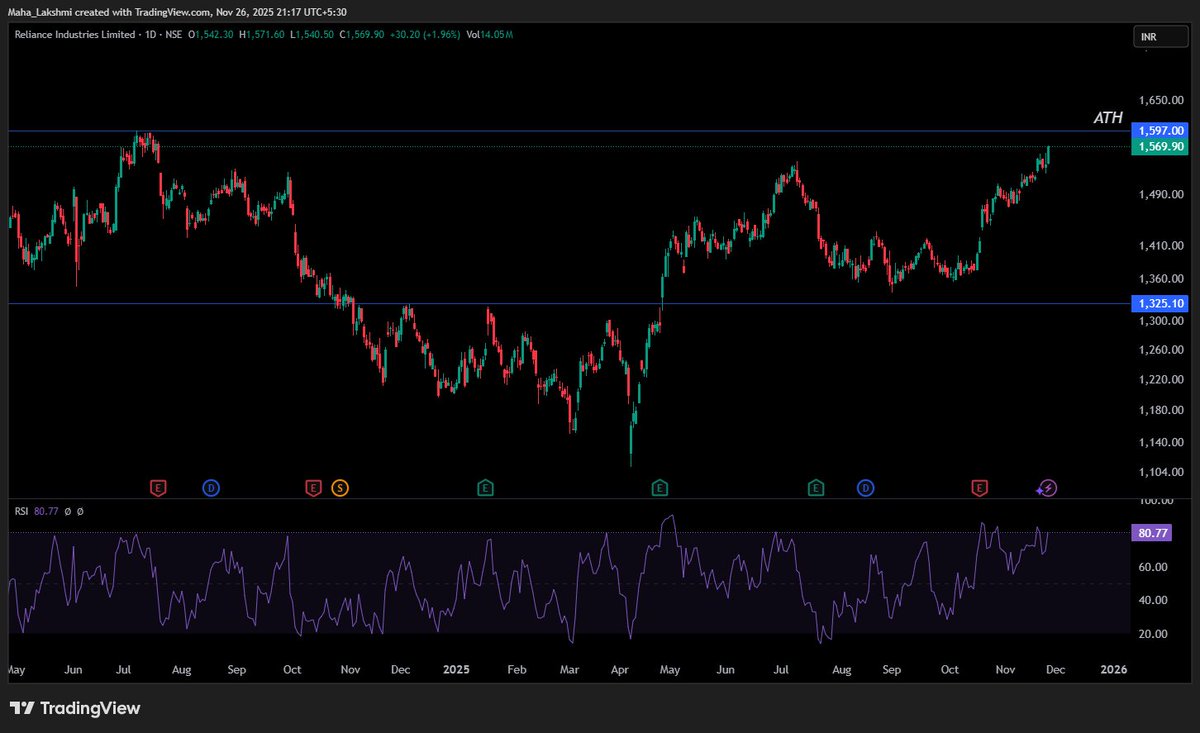The height and width of the screenshot is (733, 1200).
Task: Select the ATH text annotation
Action: [1108, 118]
